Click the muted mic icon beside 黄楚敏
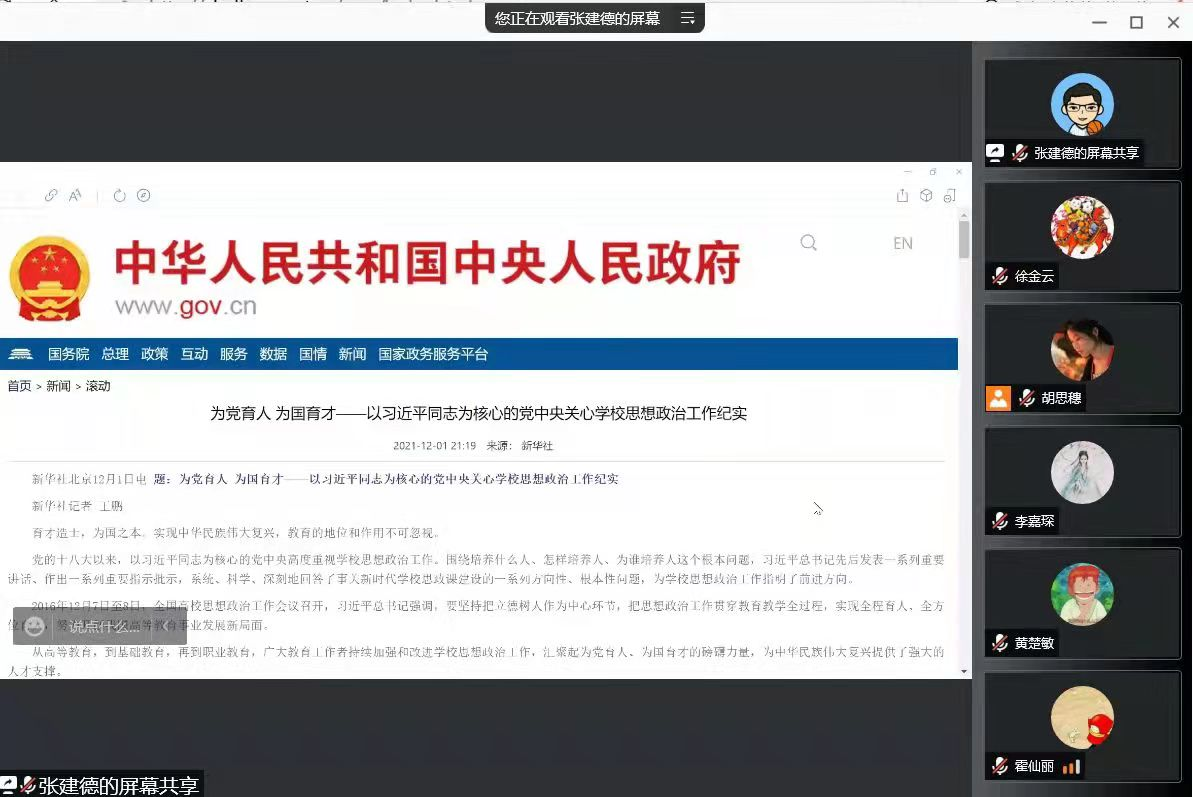Screen dimensions: 1193x797 (1000, 643)
